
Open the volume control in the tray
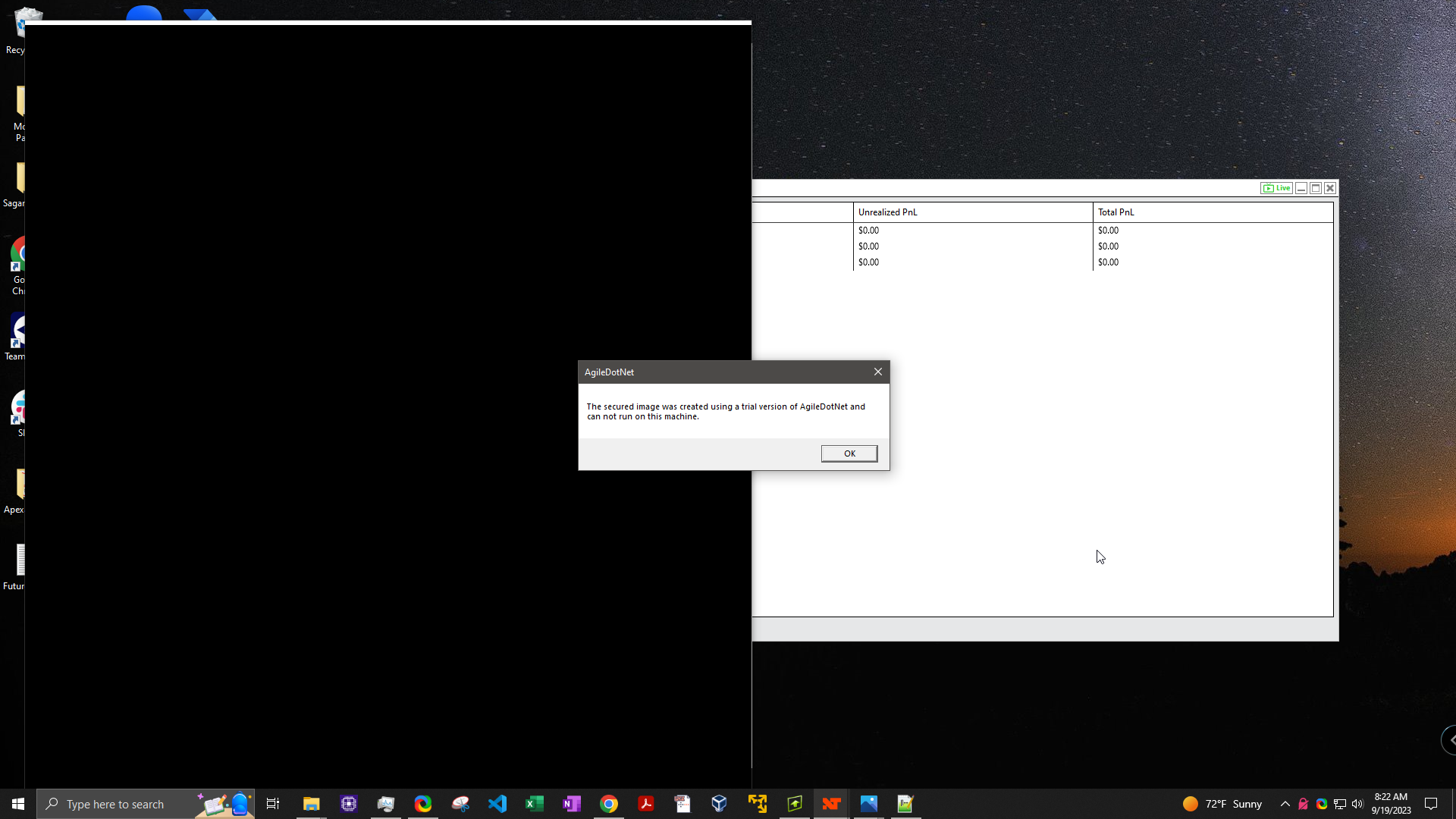click(1357, 804)
